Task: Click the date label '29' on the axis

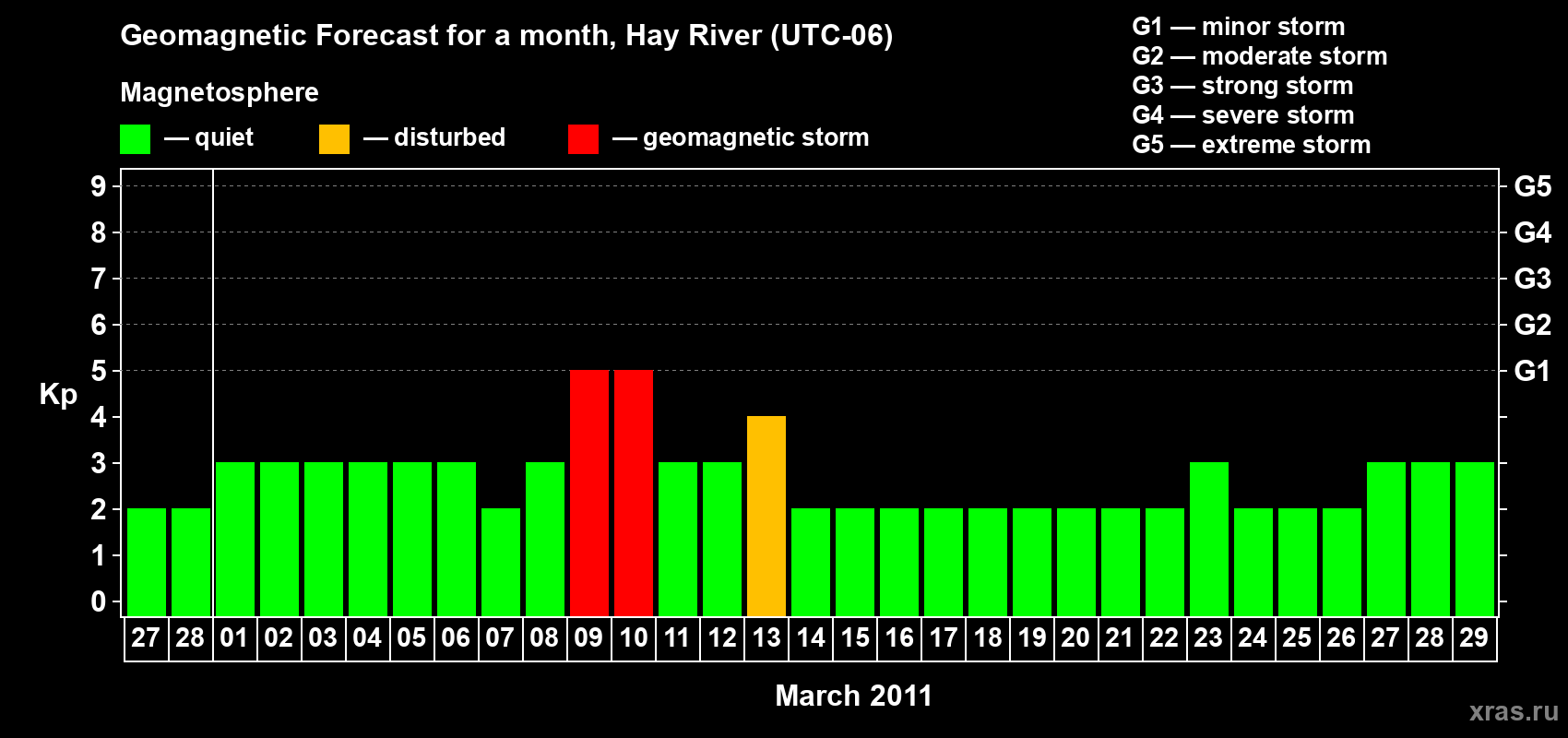Action: point(1474,637)
